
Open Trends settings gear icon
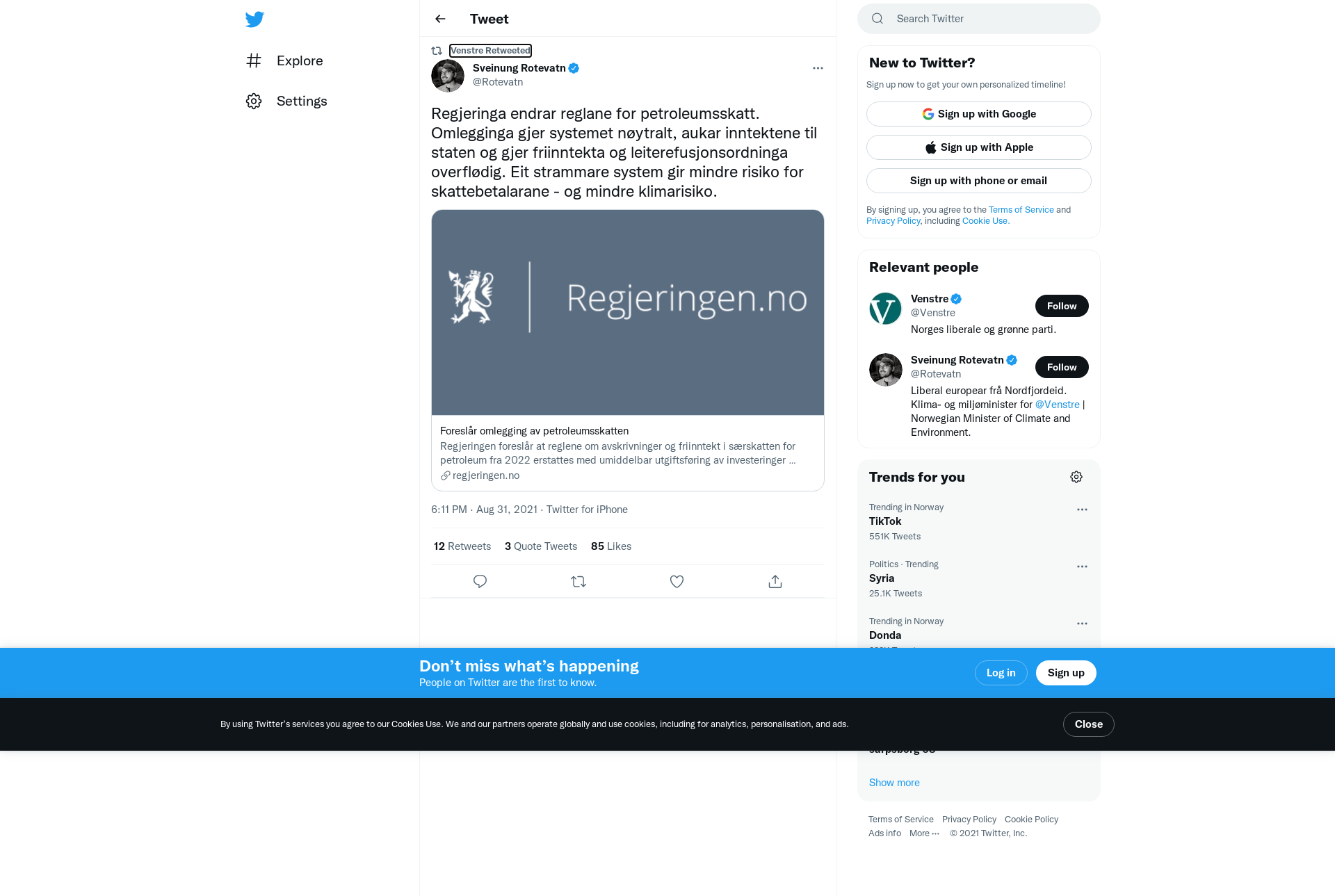[x=1076, y=477]
